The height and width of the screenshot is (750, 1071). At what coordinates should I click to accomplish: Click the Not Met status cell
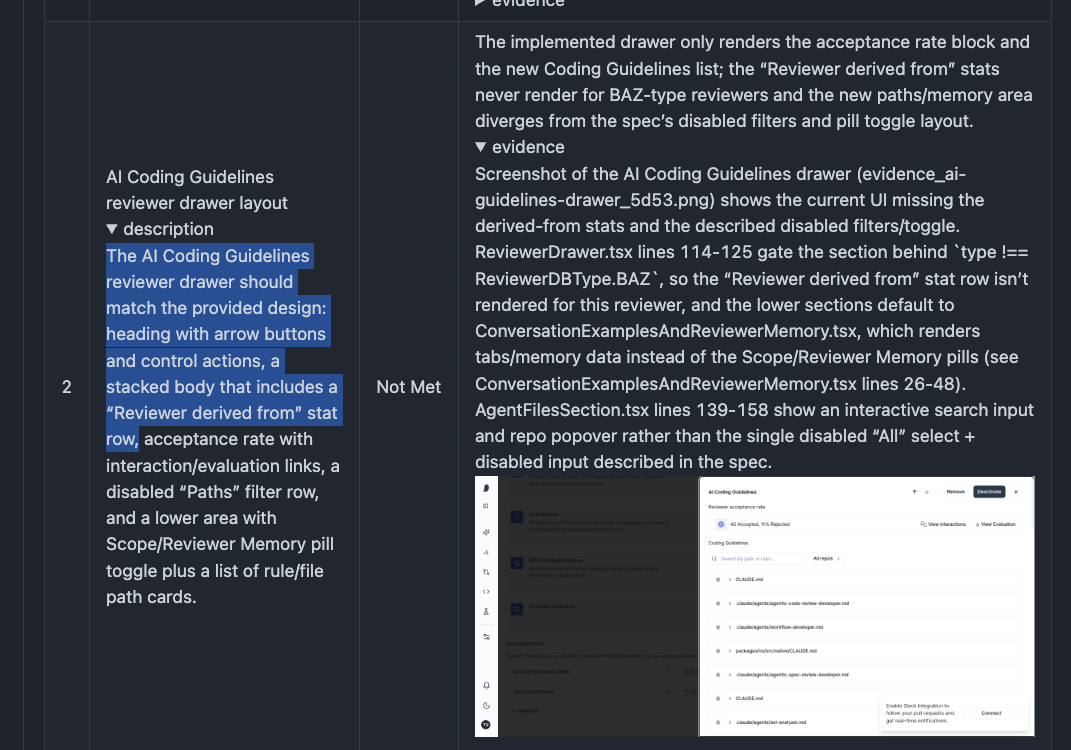[408, 387]
